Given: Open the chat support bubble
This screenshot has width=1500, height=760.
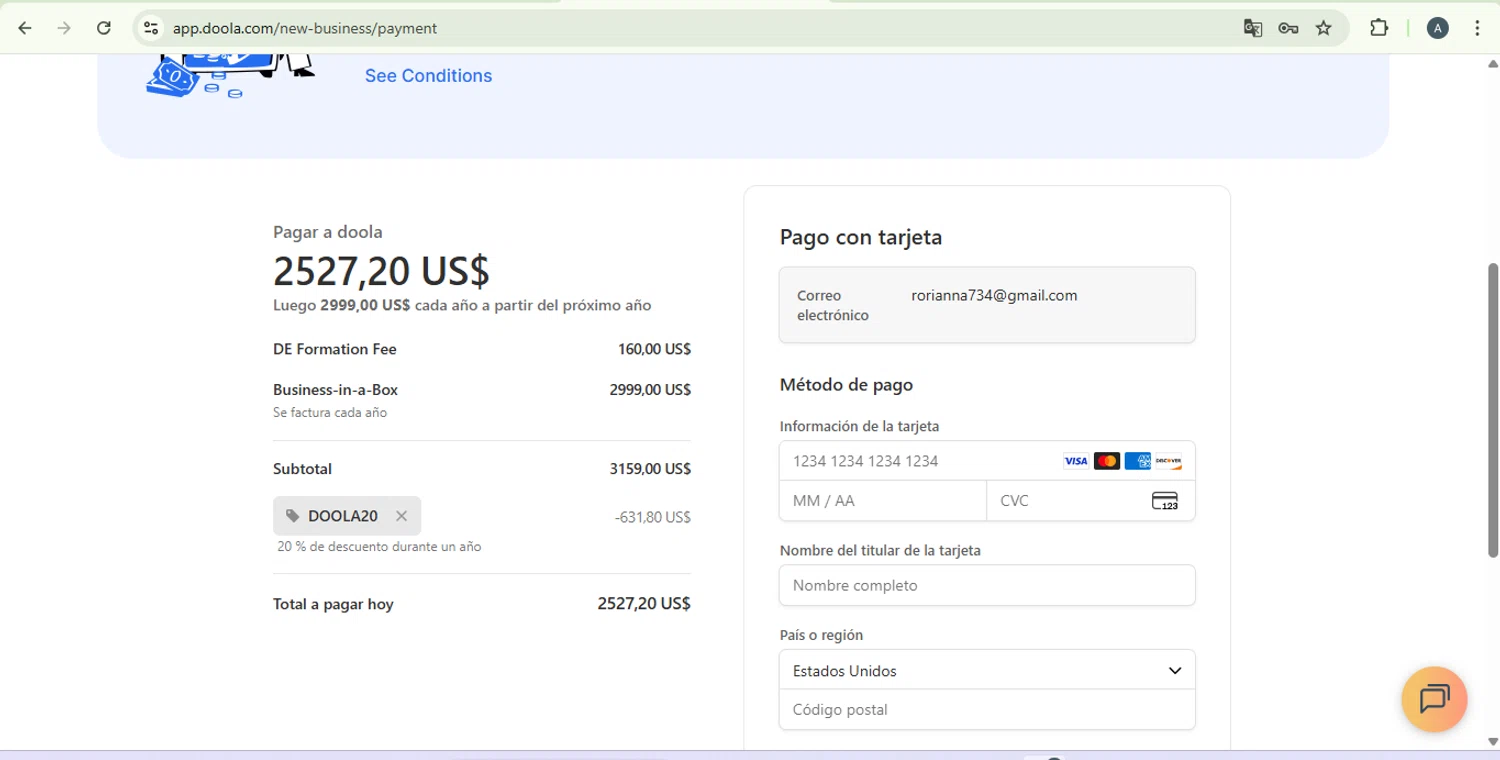Looking at the screenshot, I should pos(1434,699).
